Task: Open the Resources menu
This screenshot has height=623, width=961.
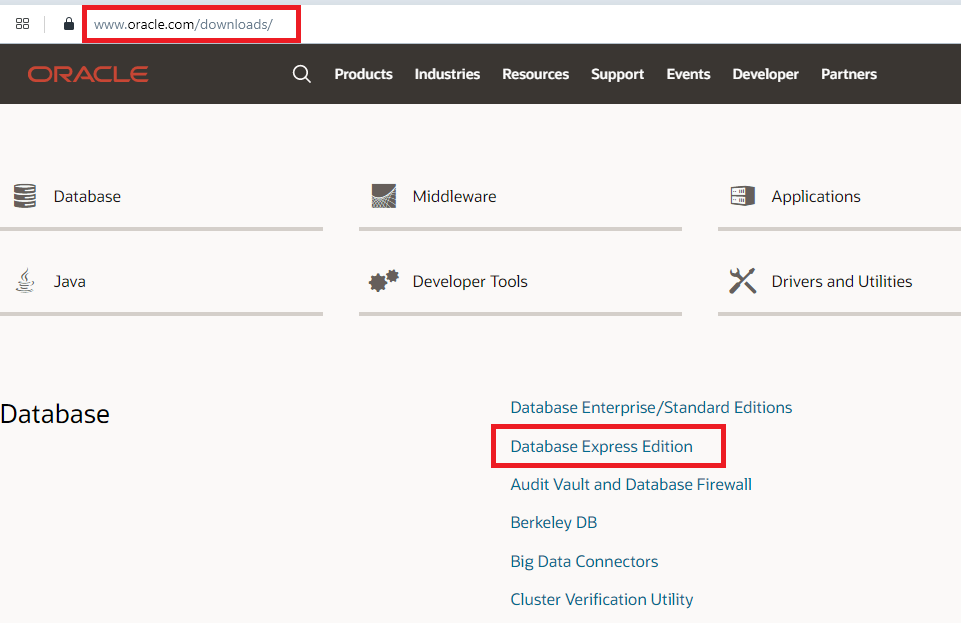Action: [536, 74]
